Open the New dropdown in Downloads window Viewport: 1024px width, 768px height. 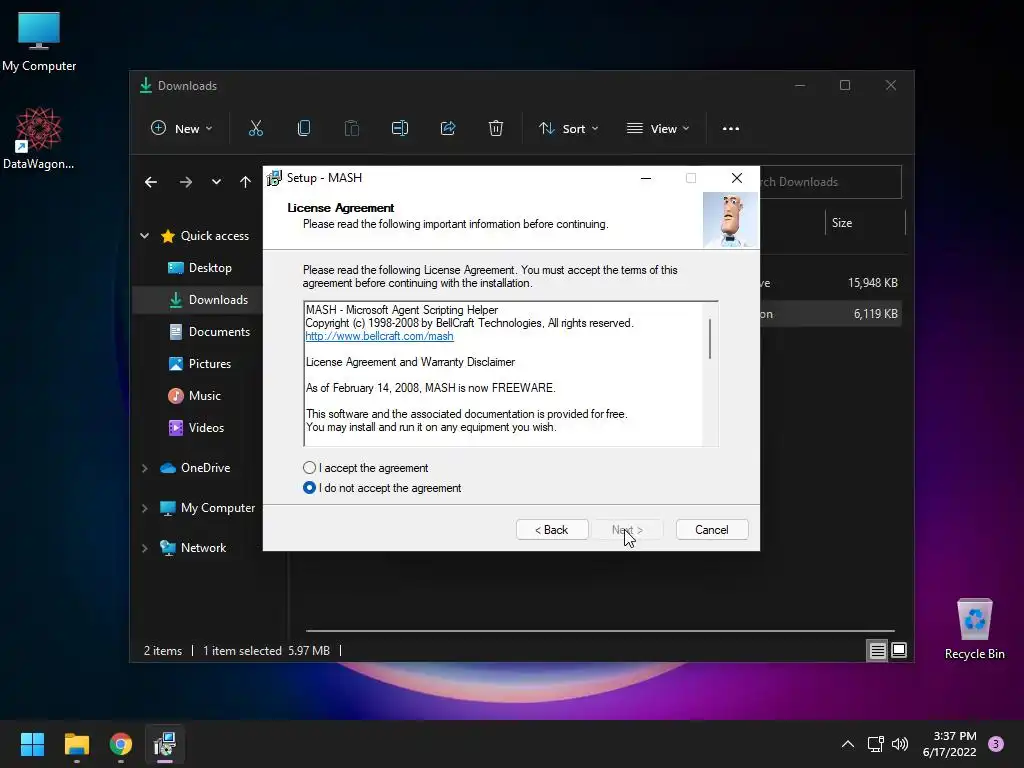coord(182,129)
